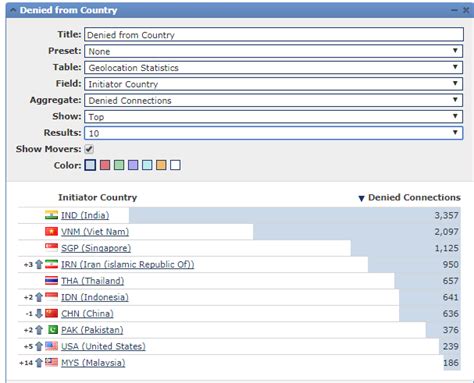
Task: Click the Singapore flag icon
Action: pyautogui.click(x=51, y=247)
